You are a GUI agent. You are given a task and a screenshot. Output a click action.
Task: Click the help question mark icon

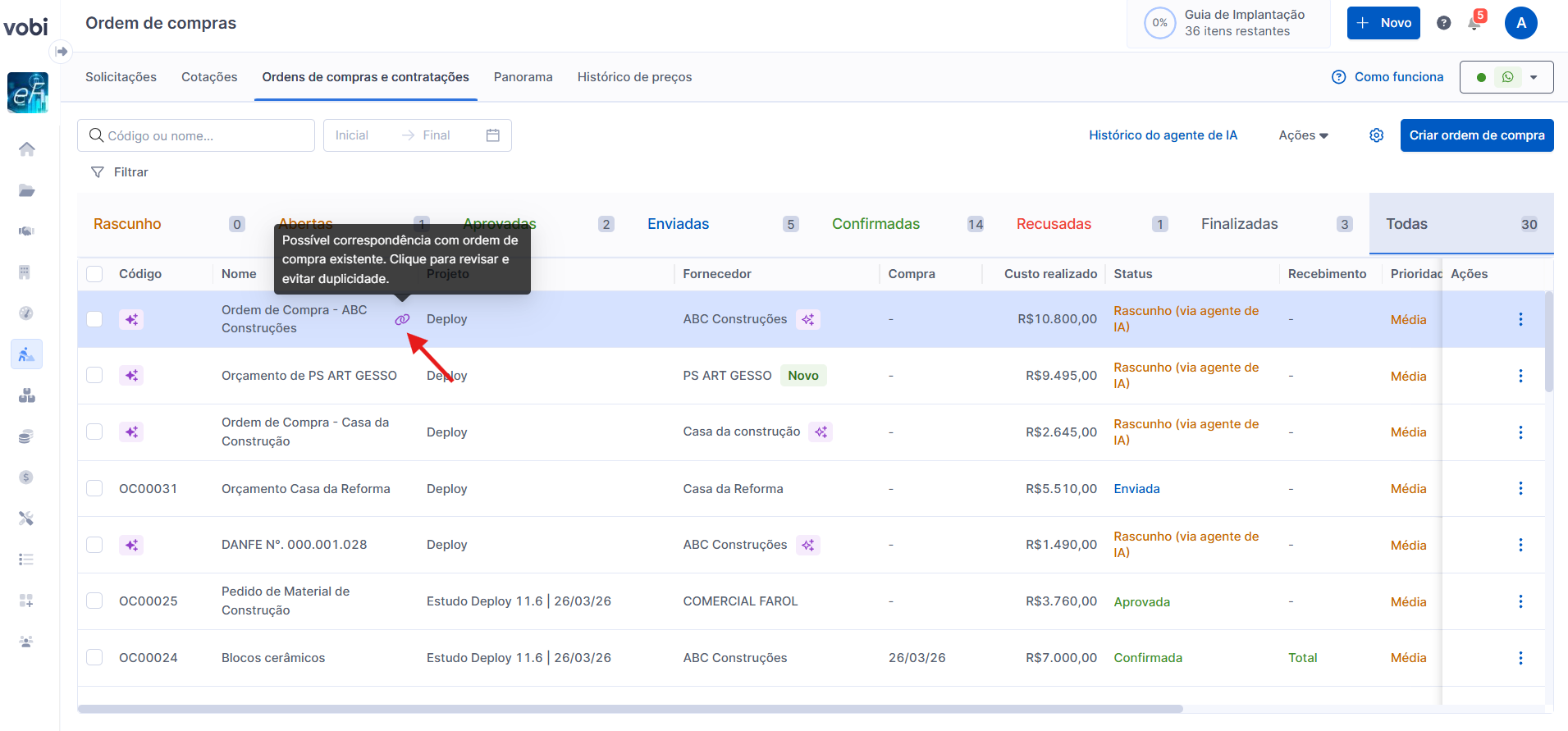coord(1444,23)
